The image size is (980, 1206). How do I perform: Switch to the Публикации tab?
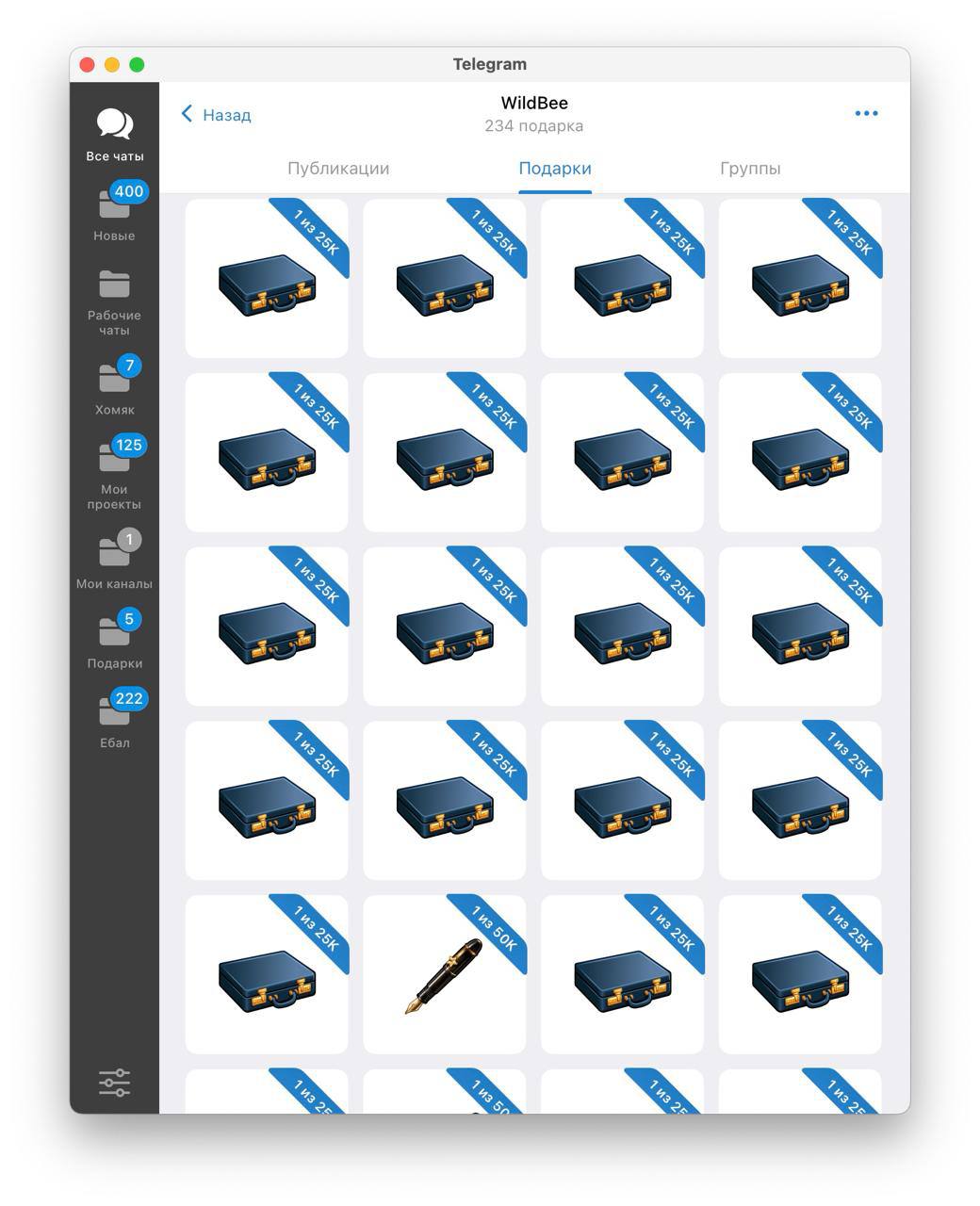[338, 169]
